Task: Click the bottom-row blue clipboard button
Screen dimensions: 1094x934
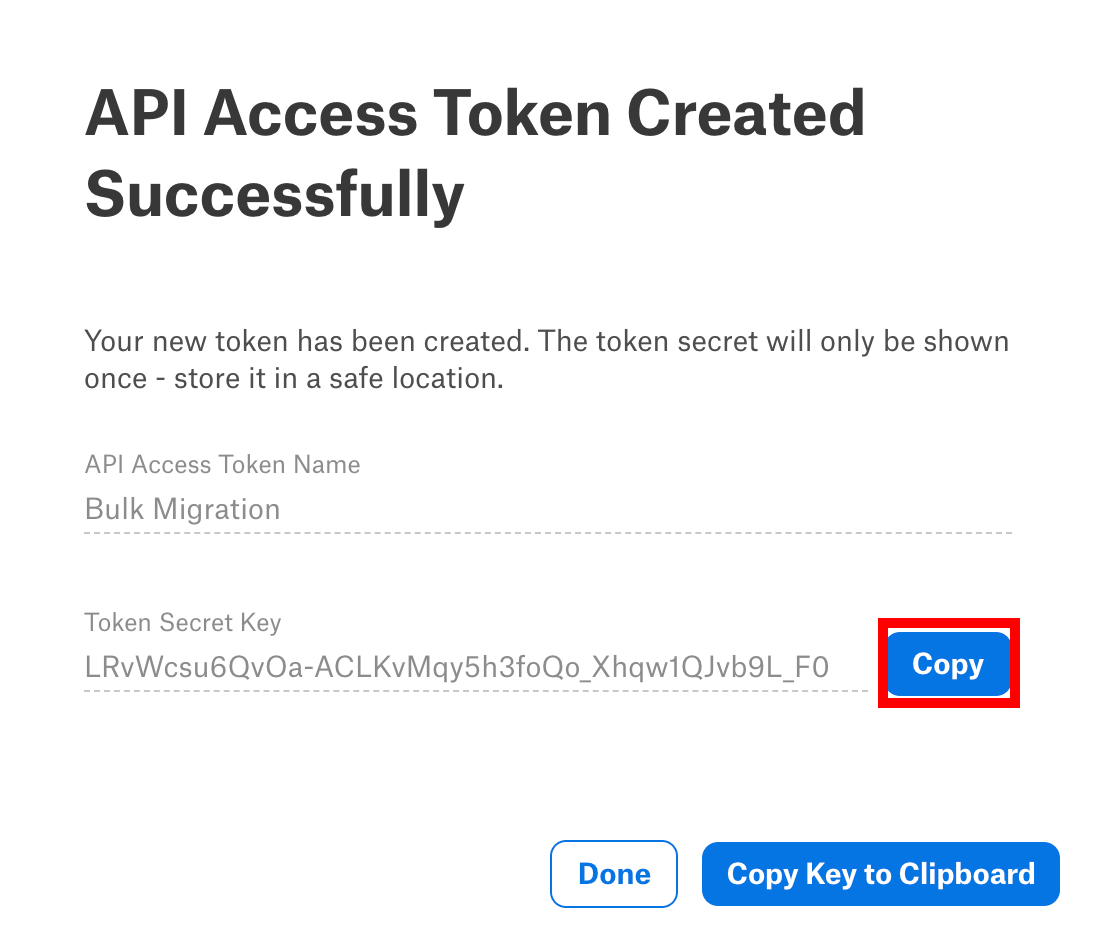Action: 881,873
